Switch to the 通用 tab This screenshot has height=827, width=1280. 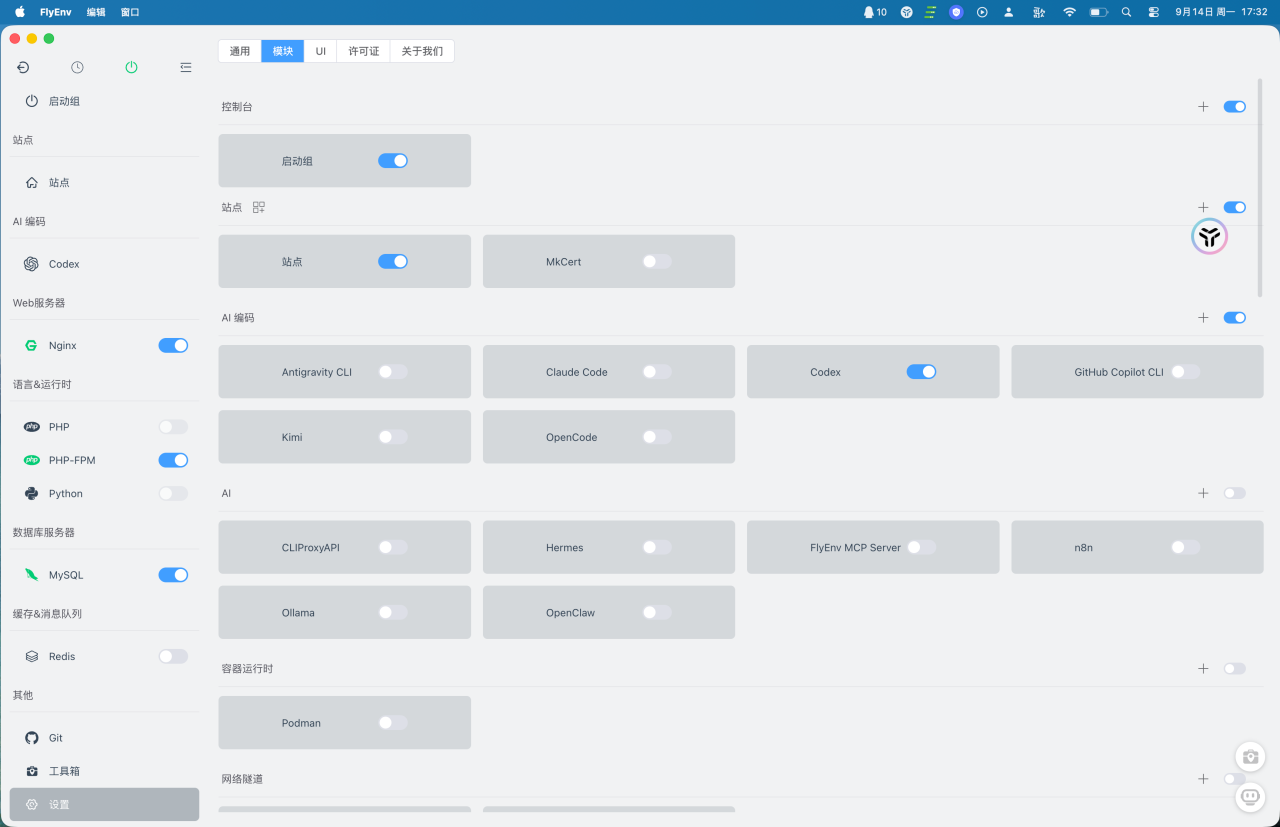coord(240,51)
